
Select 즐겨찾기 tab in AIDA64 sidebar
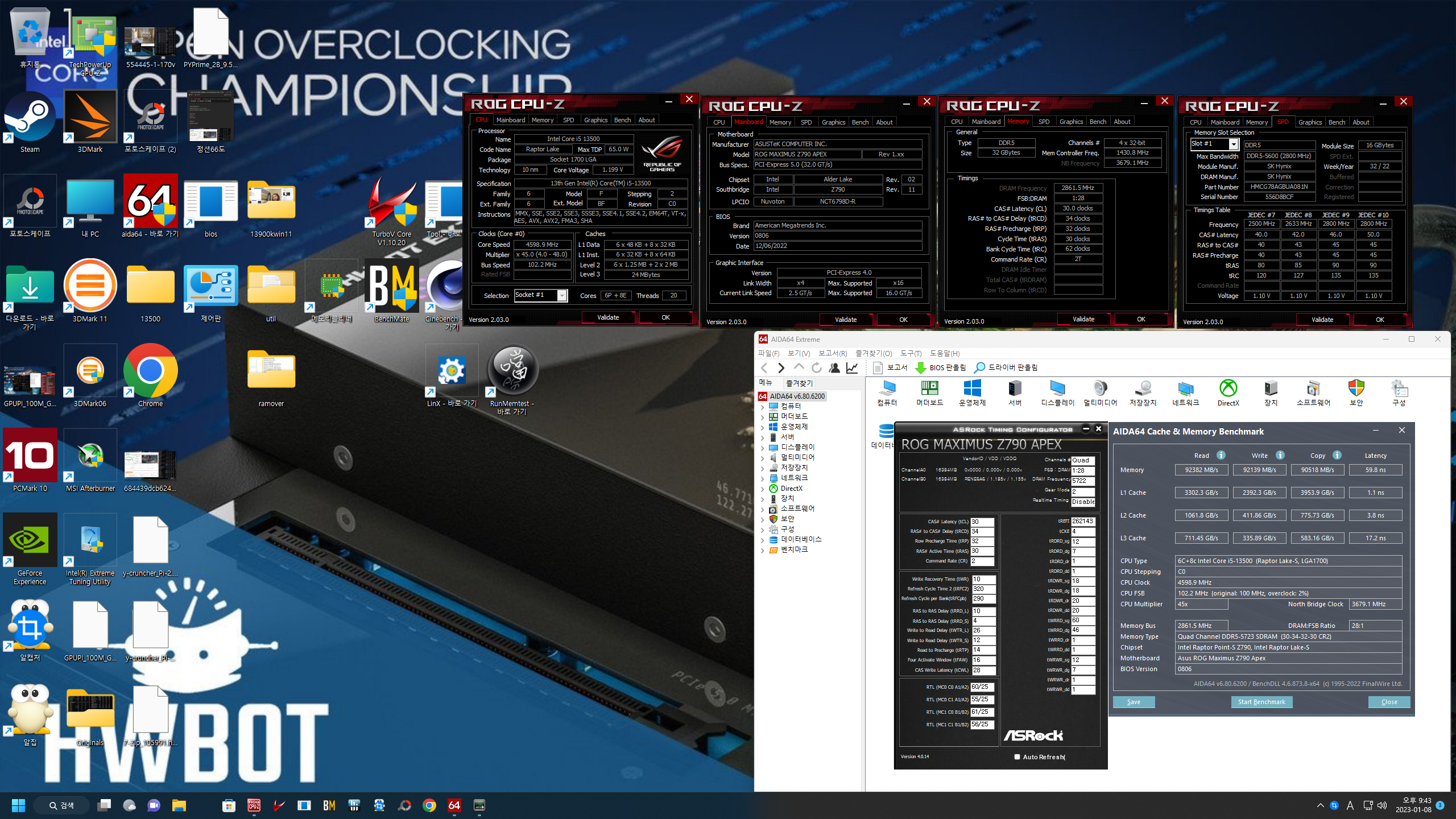799,383
